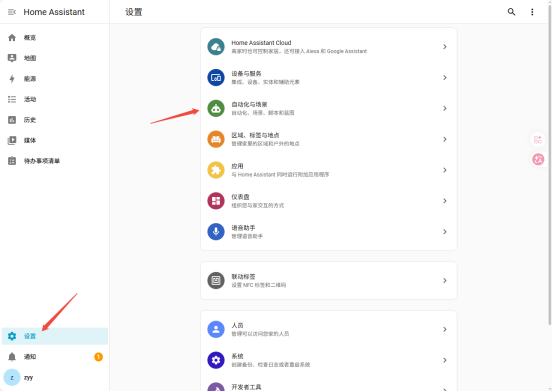Click the dashboard grid icon
Viewport: 552px width, 391px height.
point(216,201)
